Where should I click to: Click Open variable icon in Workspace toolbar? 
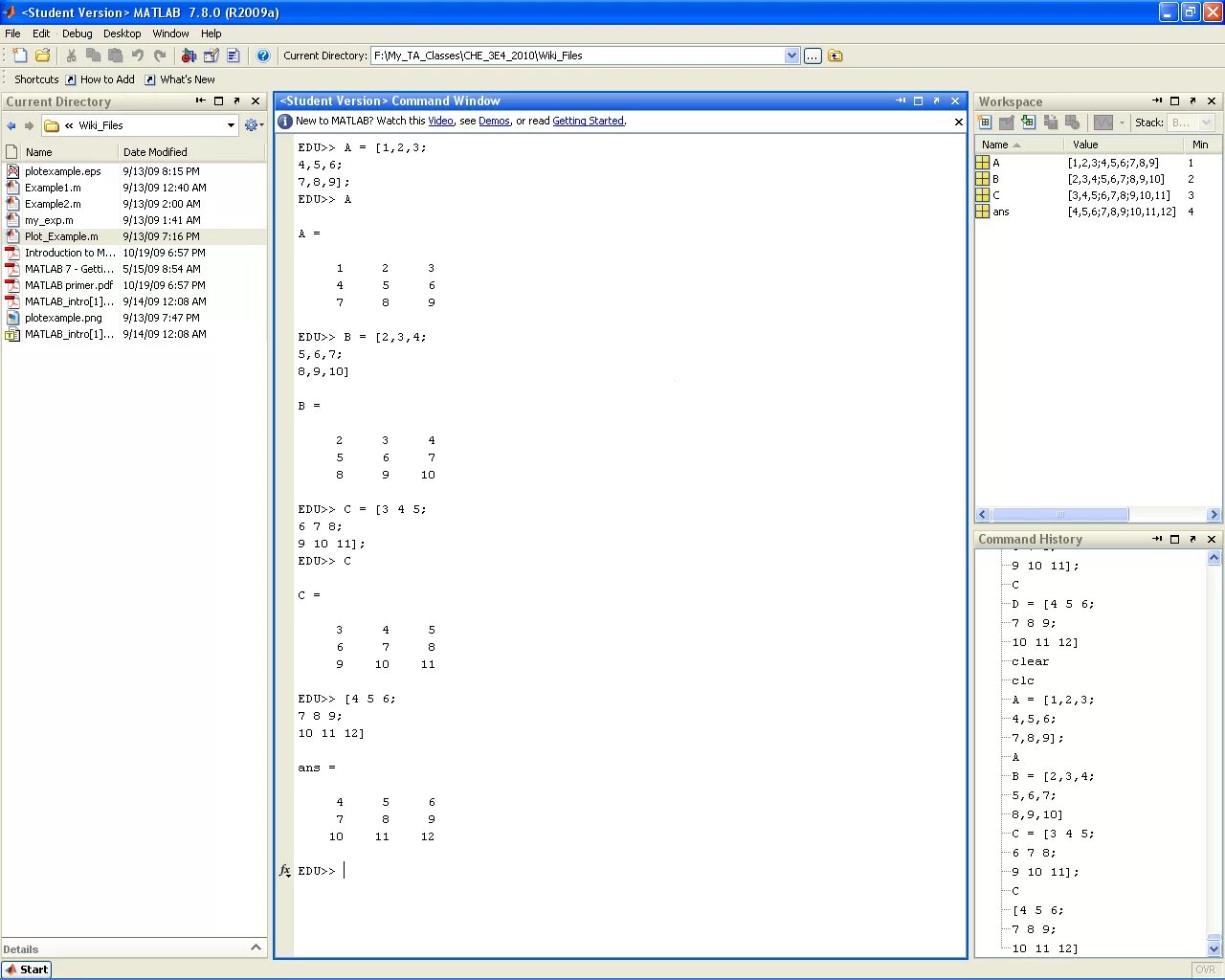point(1006,122)
